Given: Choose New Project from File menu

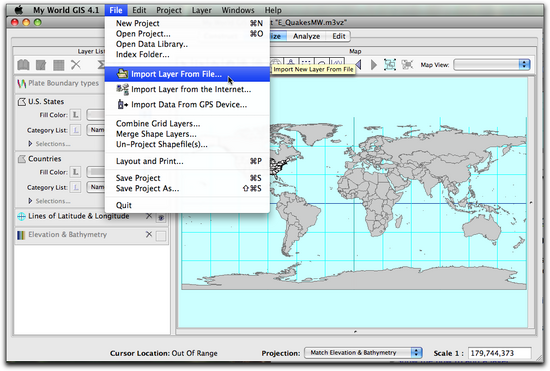Looking at the screenshot, I should pos(188,23).
